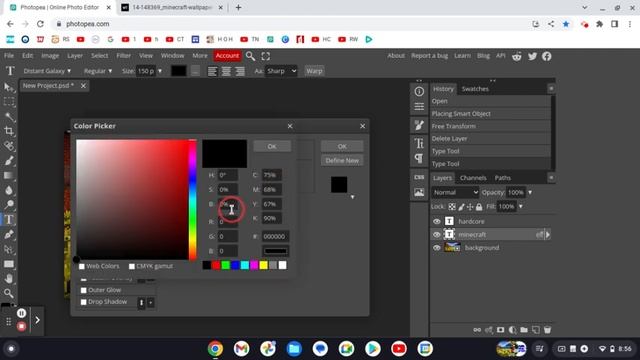Image resolution: width=640 pixels, height=360 pixels.
Task: Select the Move tool in left toolbar
Action: pyautogui.click(x=9, y=87)
